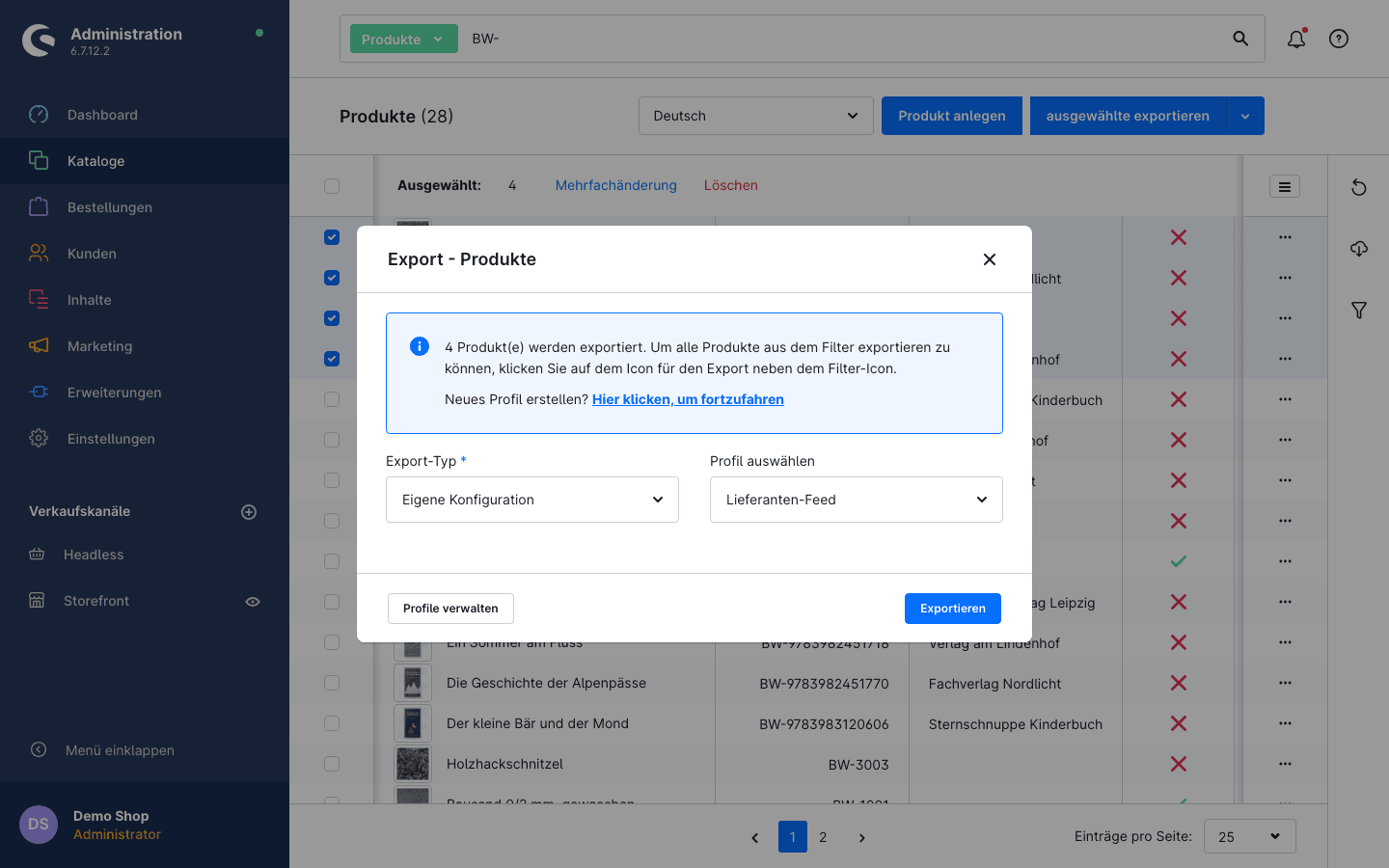Click the search magnifier icon
This screenshot has width=1389, height=868.
tap(1240, 39)
